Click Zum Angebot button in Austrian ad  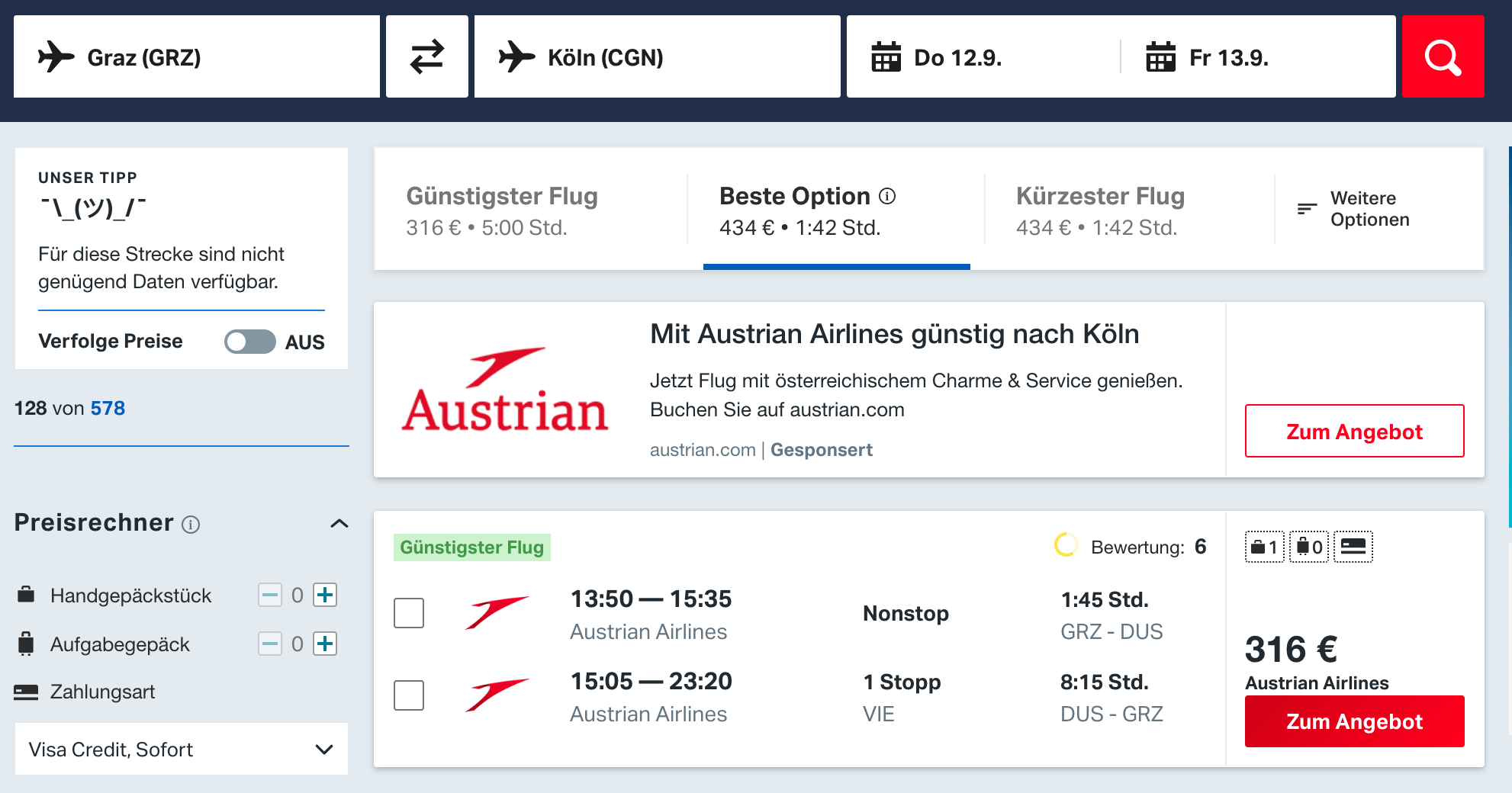click(x=1355, y=431)
